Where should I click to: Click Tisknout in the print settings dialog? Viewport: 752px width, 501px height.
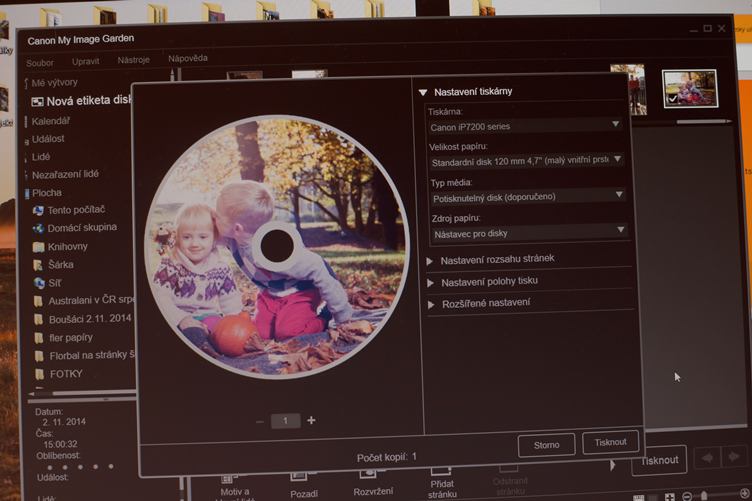(610, 442)
